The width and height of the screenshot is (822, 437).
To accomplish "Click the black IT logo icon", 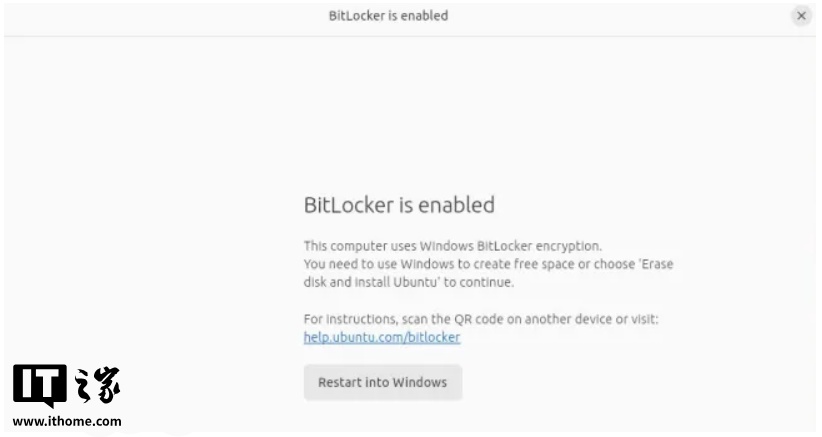I will pyautogui.click(x=40, y=386).
